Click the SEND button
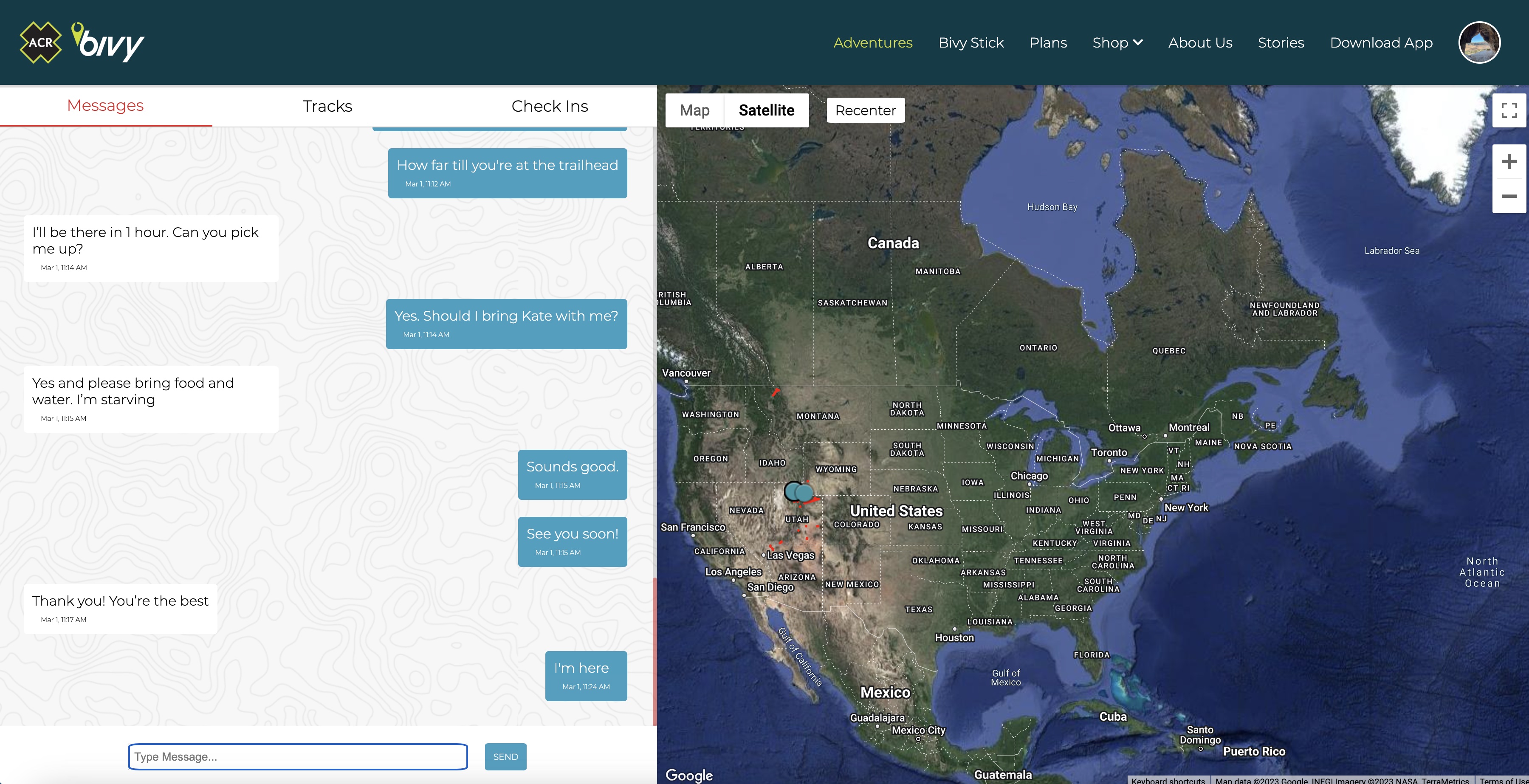The height and width of the screenshot is (784, 1529). pyautogui.click(x=506, y=757)
